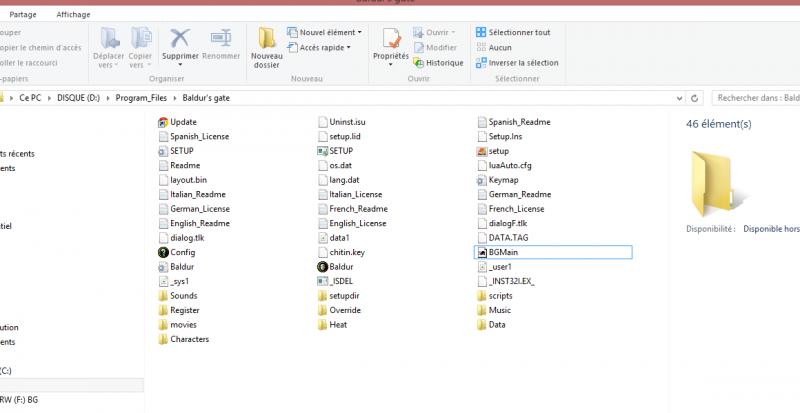The height and width of the screenshot is (413, 800).
Task: Select the chitin.key file
Action: point(341,252)
